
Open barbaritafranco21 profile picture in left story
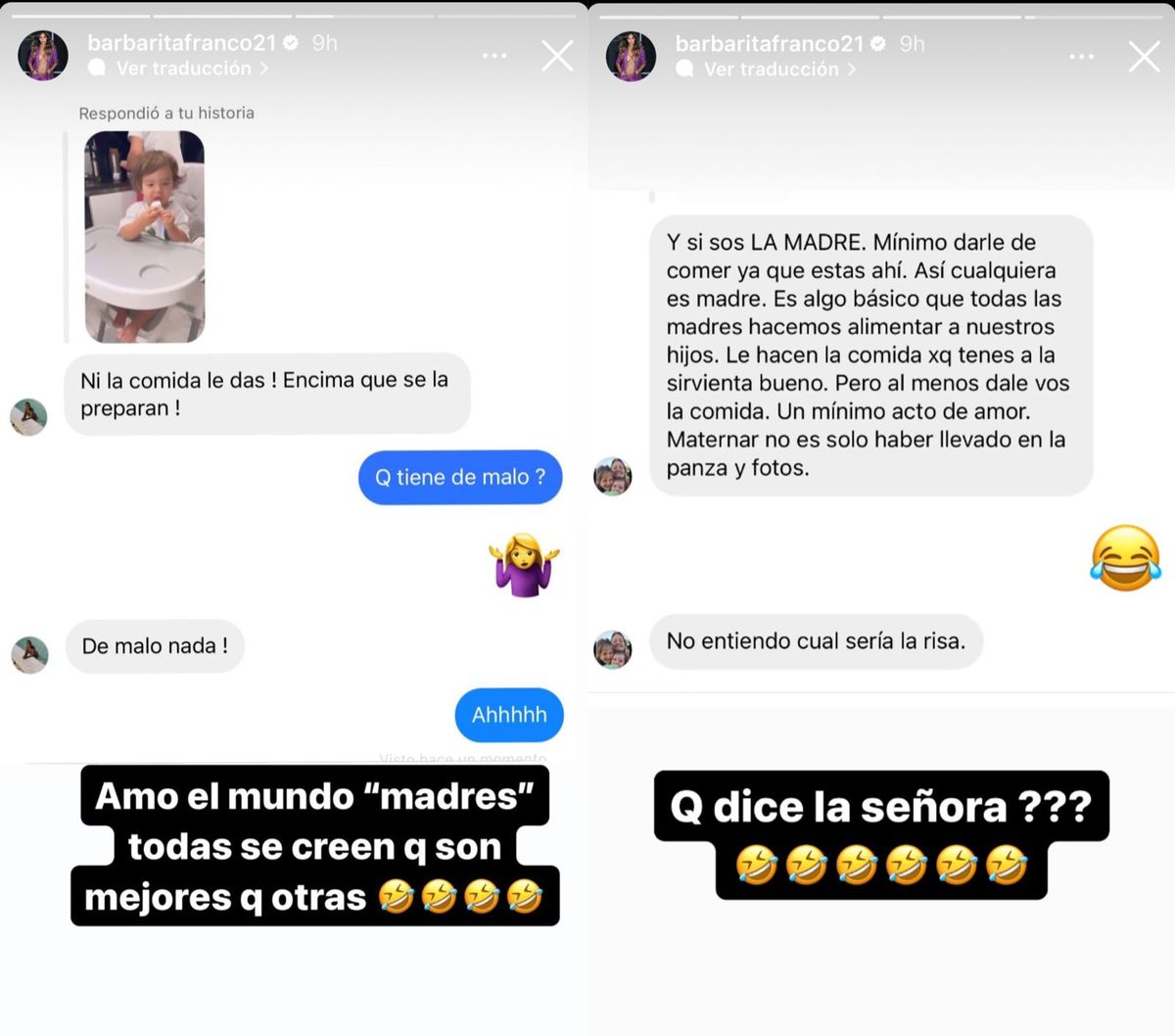pos(43,55)
